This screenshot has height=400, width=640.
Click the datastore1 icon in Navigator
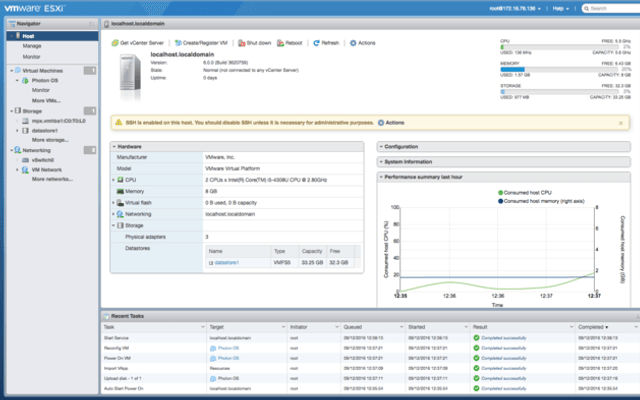coord(25,131)
